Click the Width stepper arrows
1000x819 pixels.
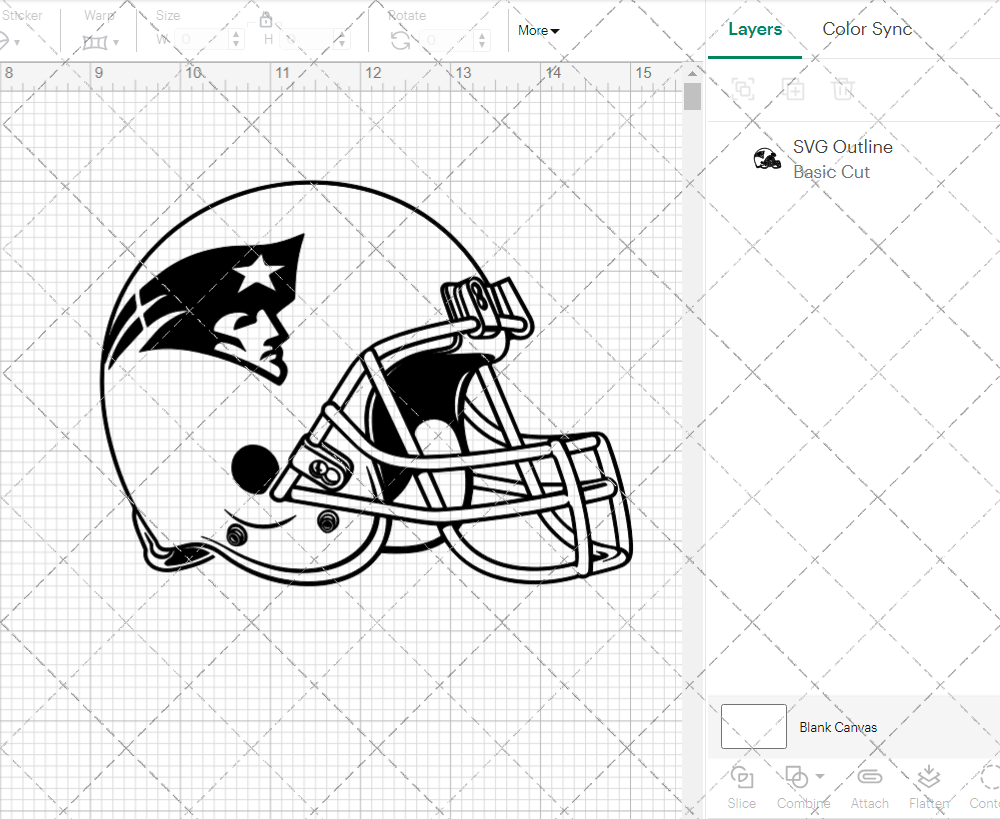click(x=236, y=40)
